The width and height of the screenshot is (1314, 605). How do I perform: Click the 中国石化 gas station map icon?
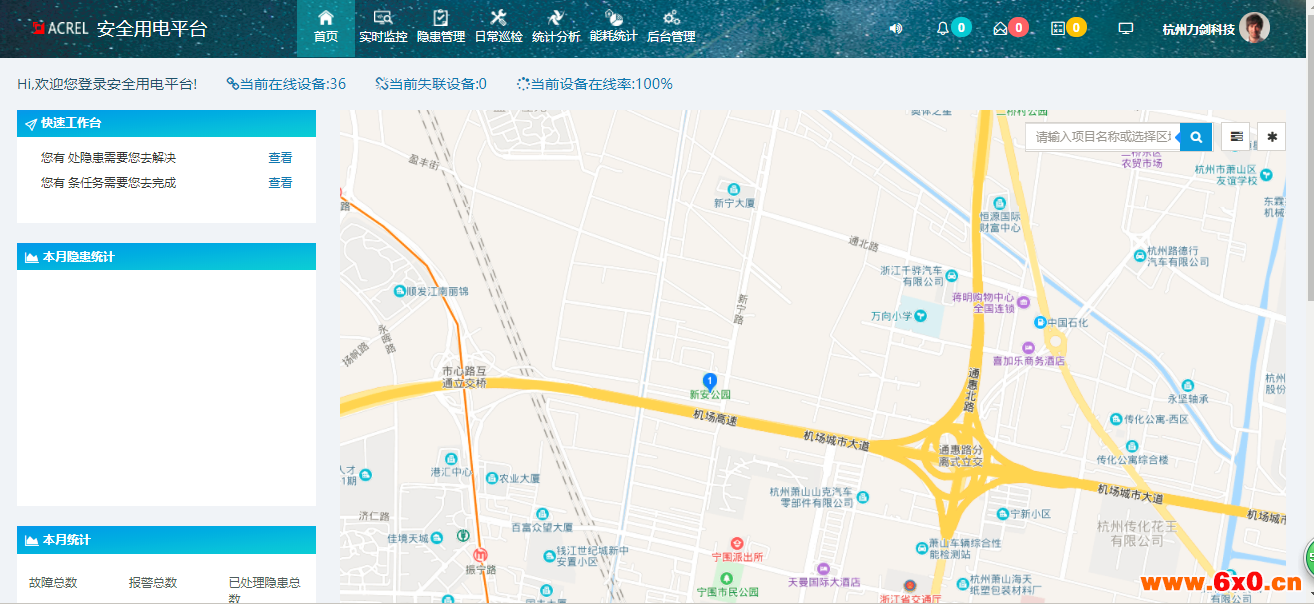click(x=1040, y=323)
